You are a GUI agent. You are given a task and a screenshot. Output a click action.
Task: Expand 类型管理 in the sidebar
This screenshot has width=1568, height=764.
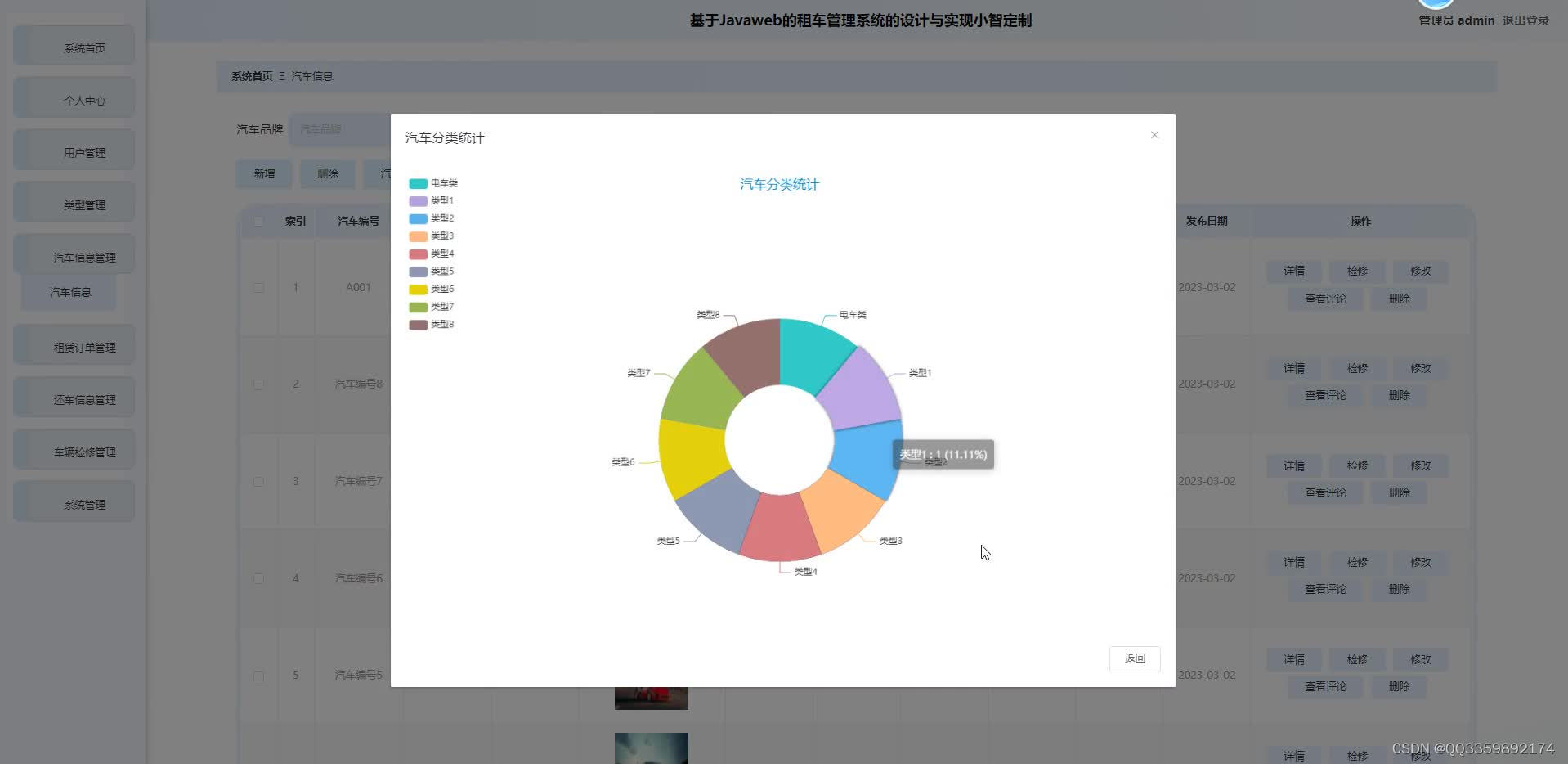click(x=74, y=203)
